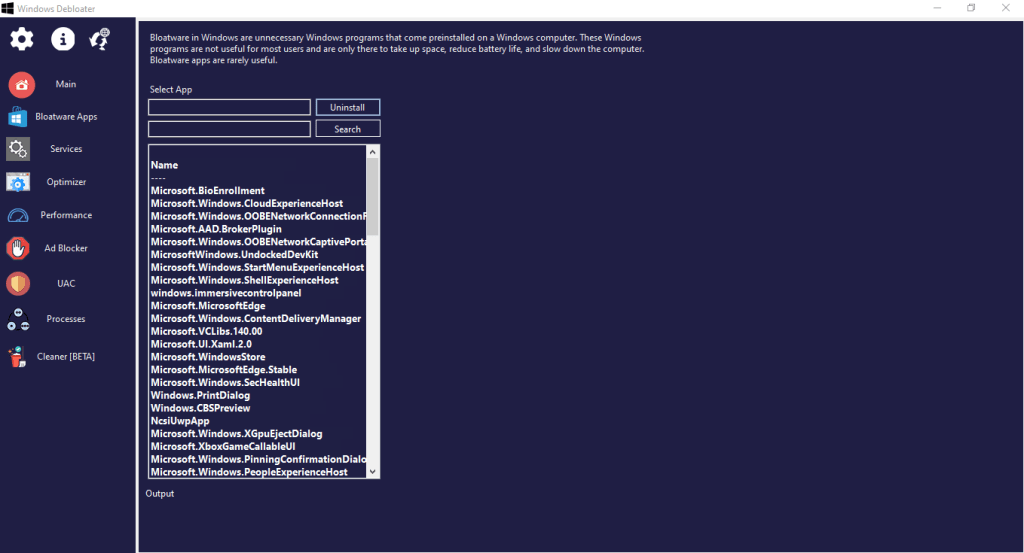The width and height of the screenshot is (1024, 553).
Task: Click the Uninstall button
Action: 347,107
